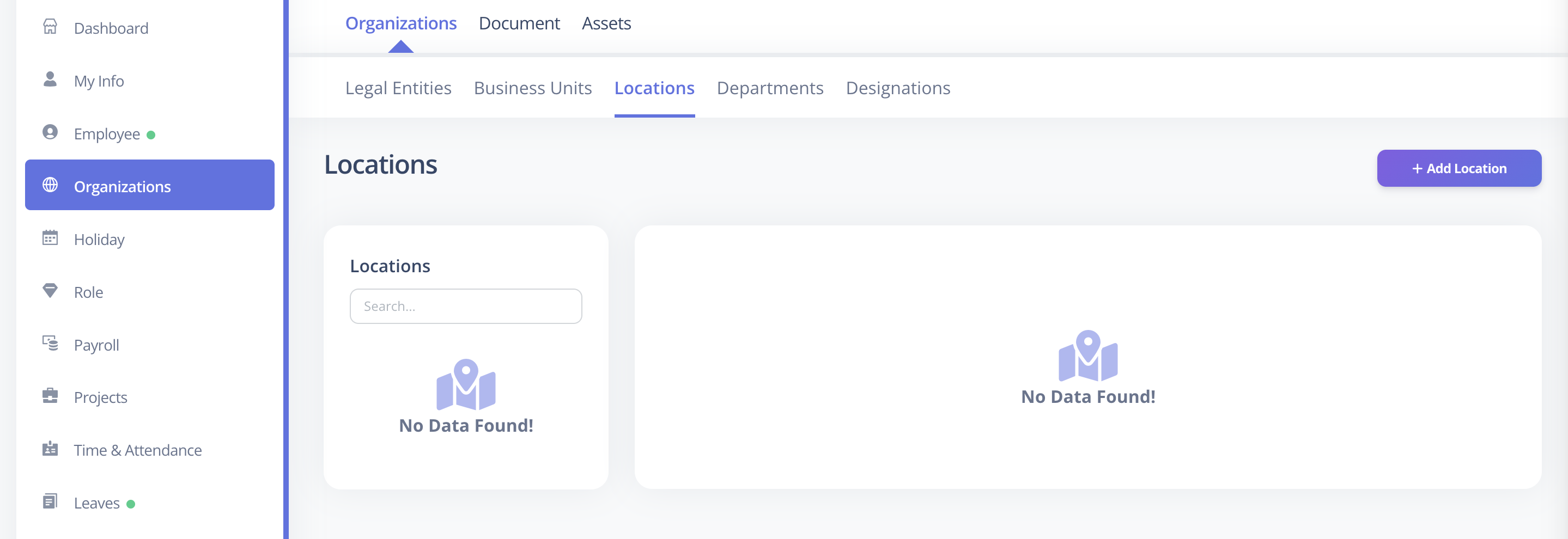Open the Legal Entities sub-tab
This screenshot has height=539, width=1568.
pos(398,88)
